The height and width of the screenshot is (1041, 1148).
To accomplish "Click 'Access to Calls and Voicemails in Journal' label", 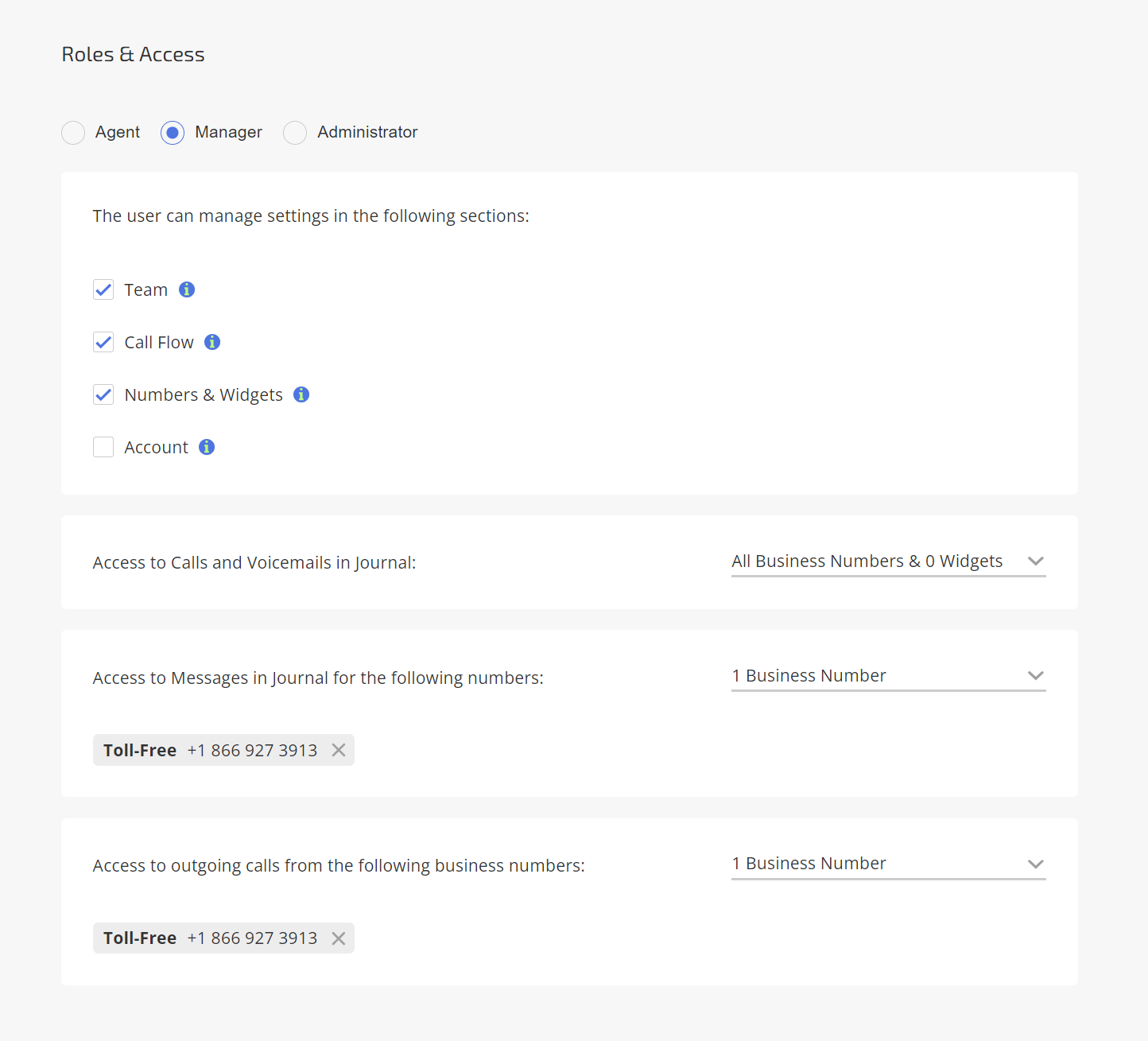I will tap(254, 563).
